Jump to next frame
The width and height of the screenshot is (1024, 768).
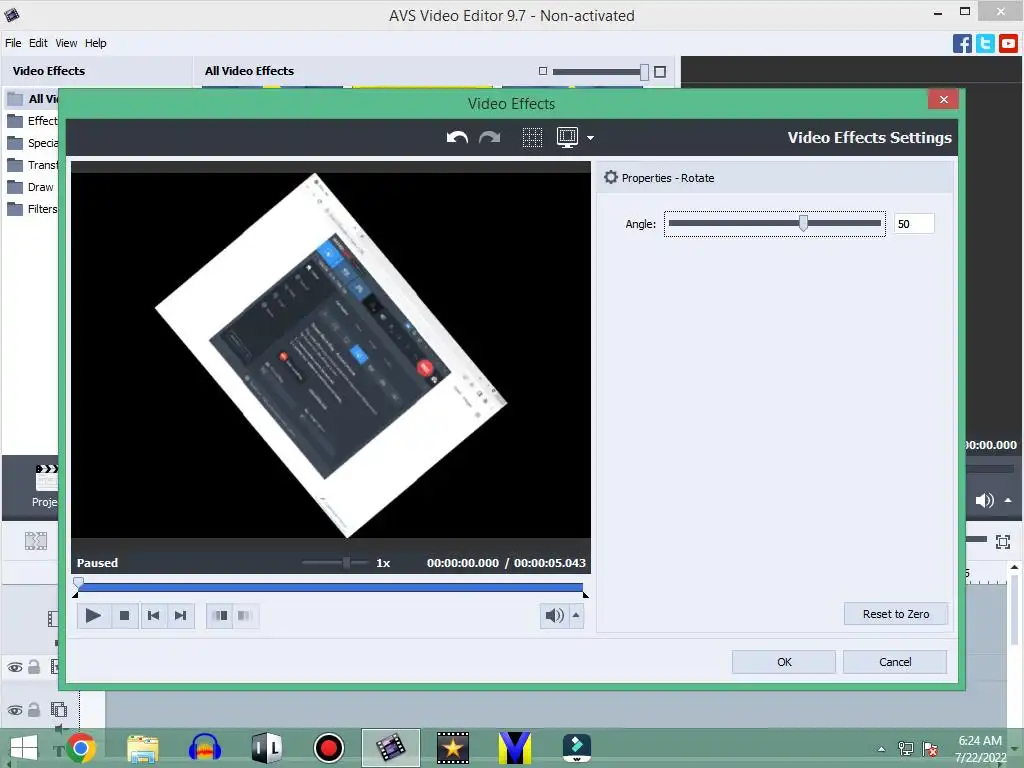181,615
